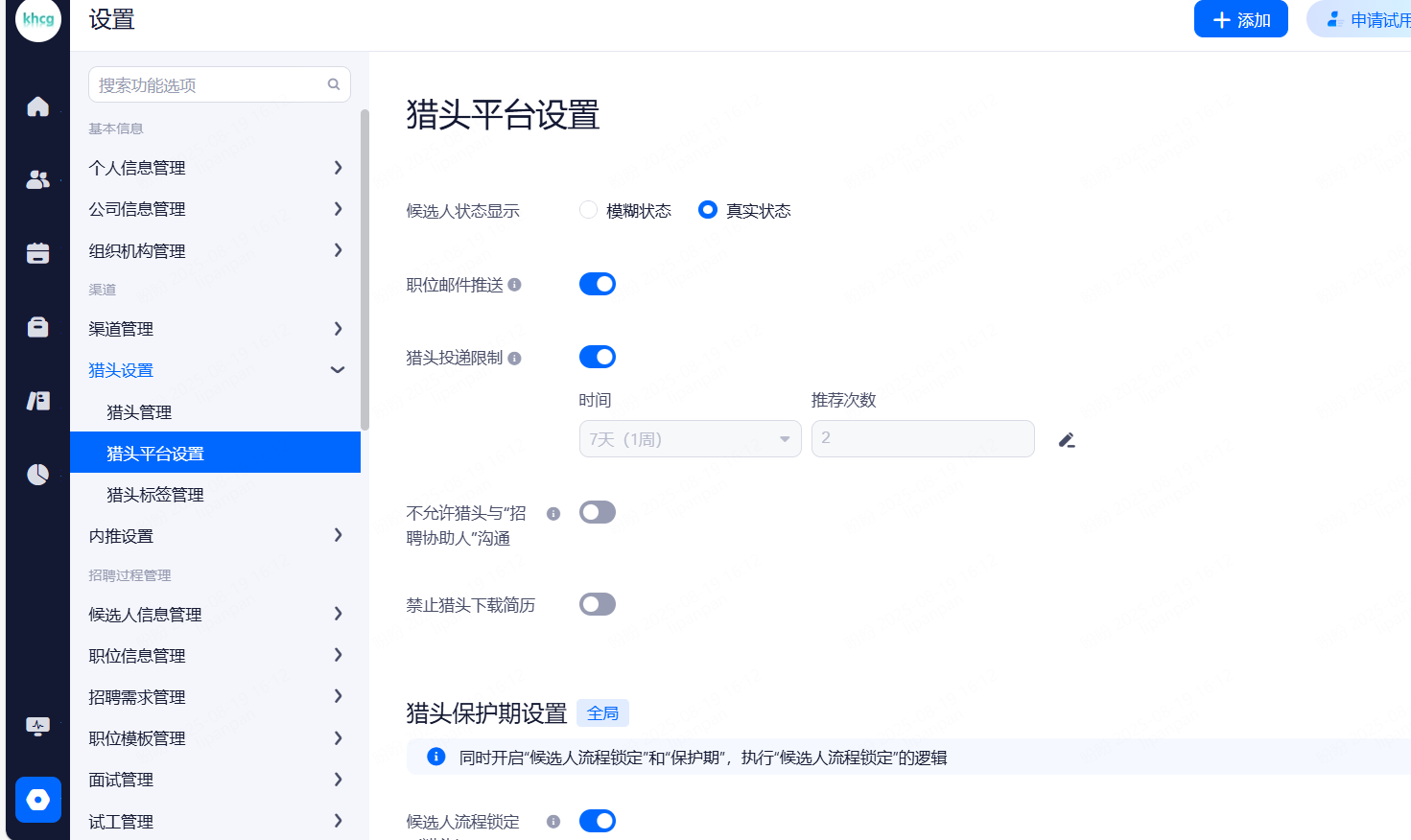Viewport: 1411px width, 840px height.
Task: Select the 模糊状态 radio option
Action: click(589, 210)
